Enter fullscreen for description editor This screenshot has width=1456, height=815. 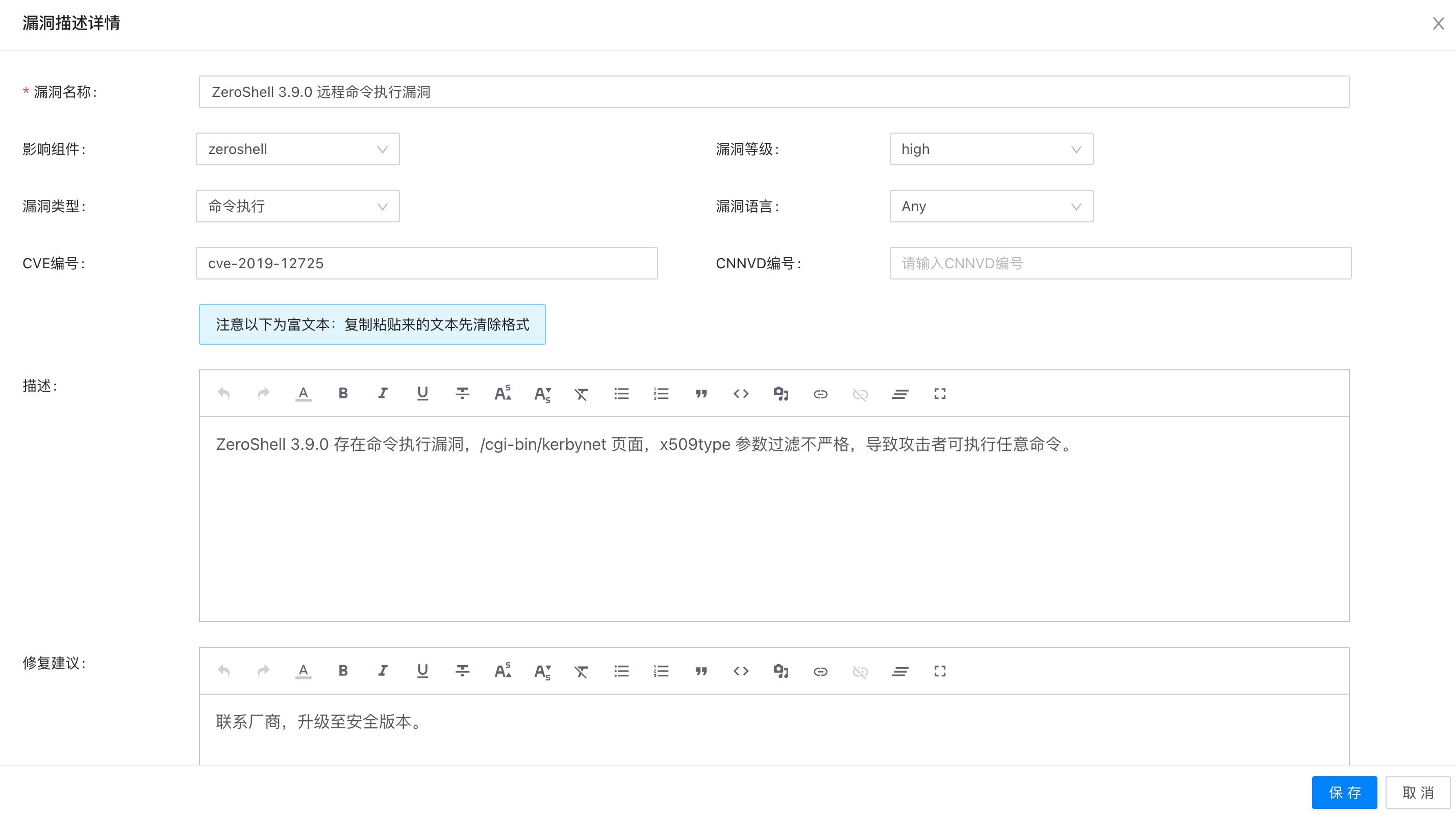pos(939,393)
